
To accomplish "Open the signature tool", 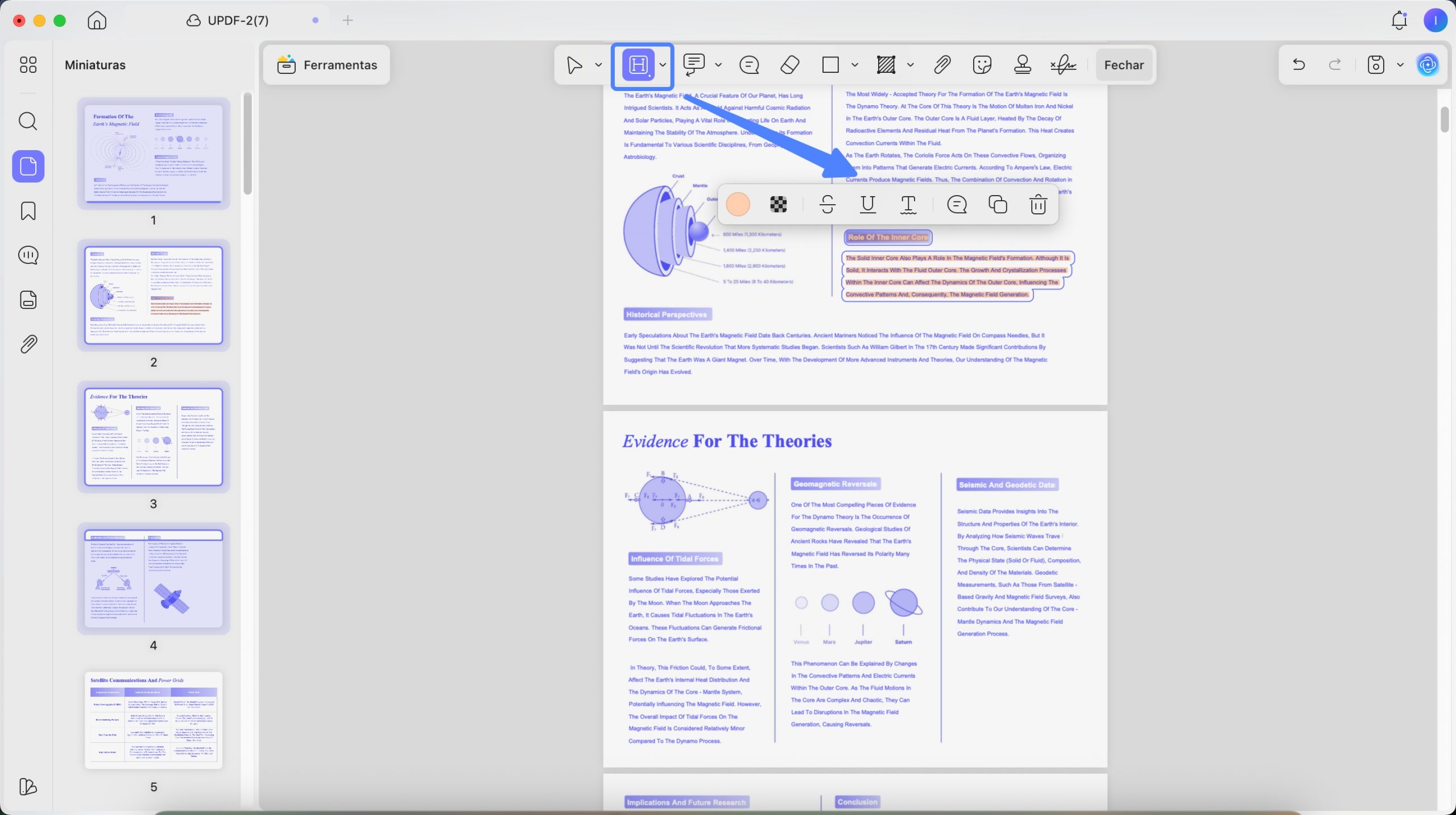I will (x=1063, y=65).
